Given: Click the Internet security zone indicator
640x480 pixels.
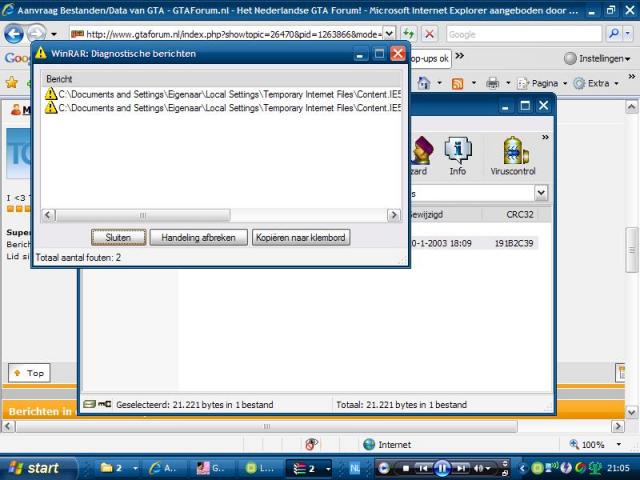Looking at the screenshot, I should click(387, 444).
